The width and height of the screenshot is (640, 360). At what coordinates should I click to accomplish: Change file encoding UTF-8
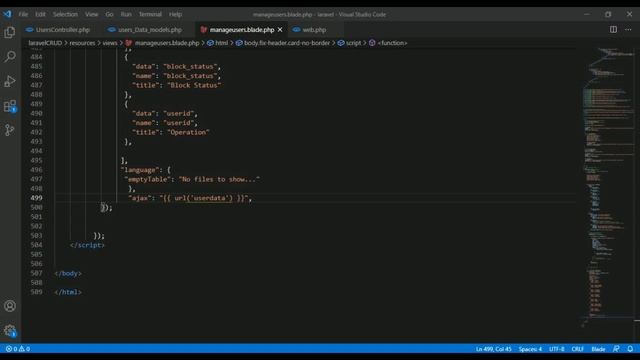(557, 349)
